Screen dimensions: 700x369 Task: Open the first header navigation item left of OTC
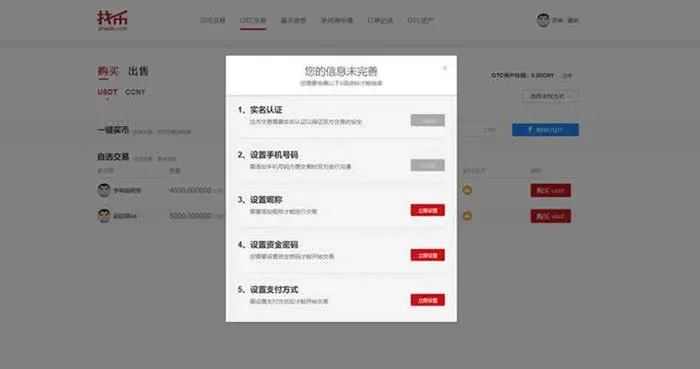212,21
